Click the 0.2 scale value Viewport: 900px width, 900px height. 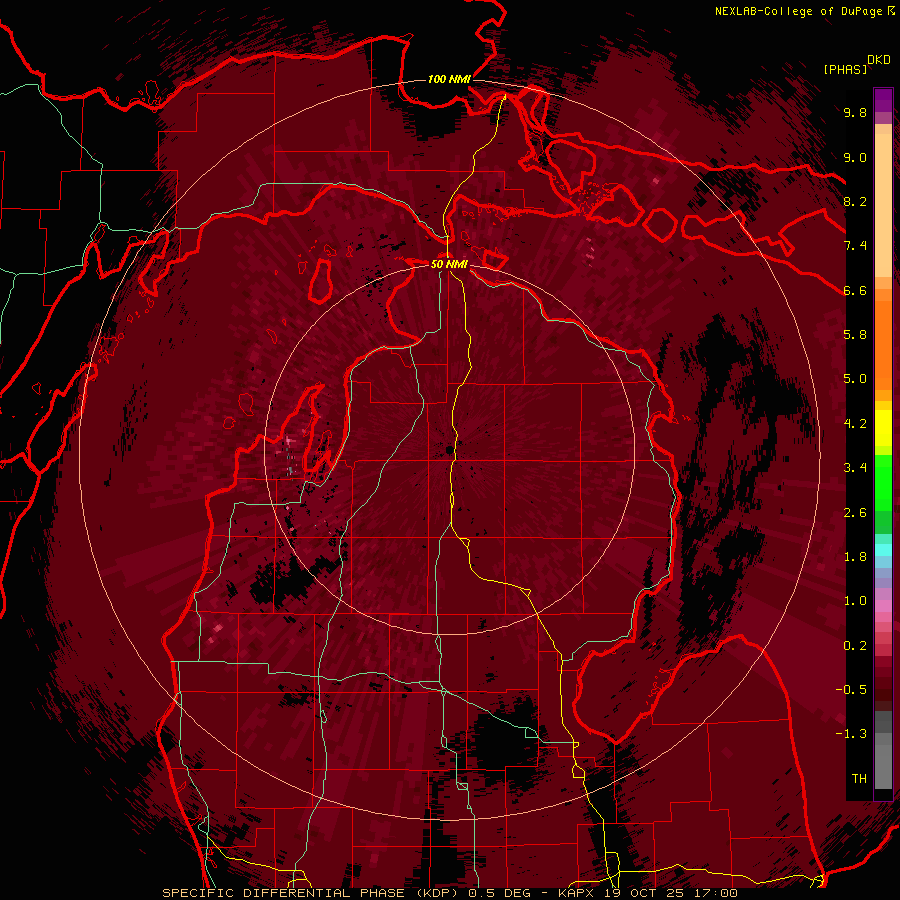click(x=855, y=646)
